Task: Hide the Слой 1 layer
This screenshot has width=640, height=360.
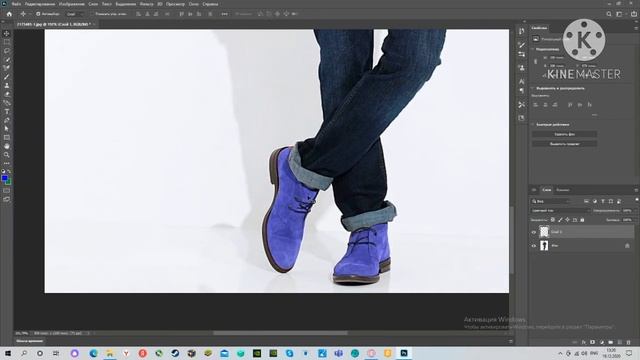Action: (533, 232)
